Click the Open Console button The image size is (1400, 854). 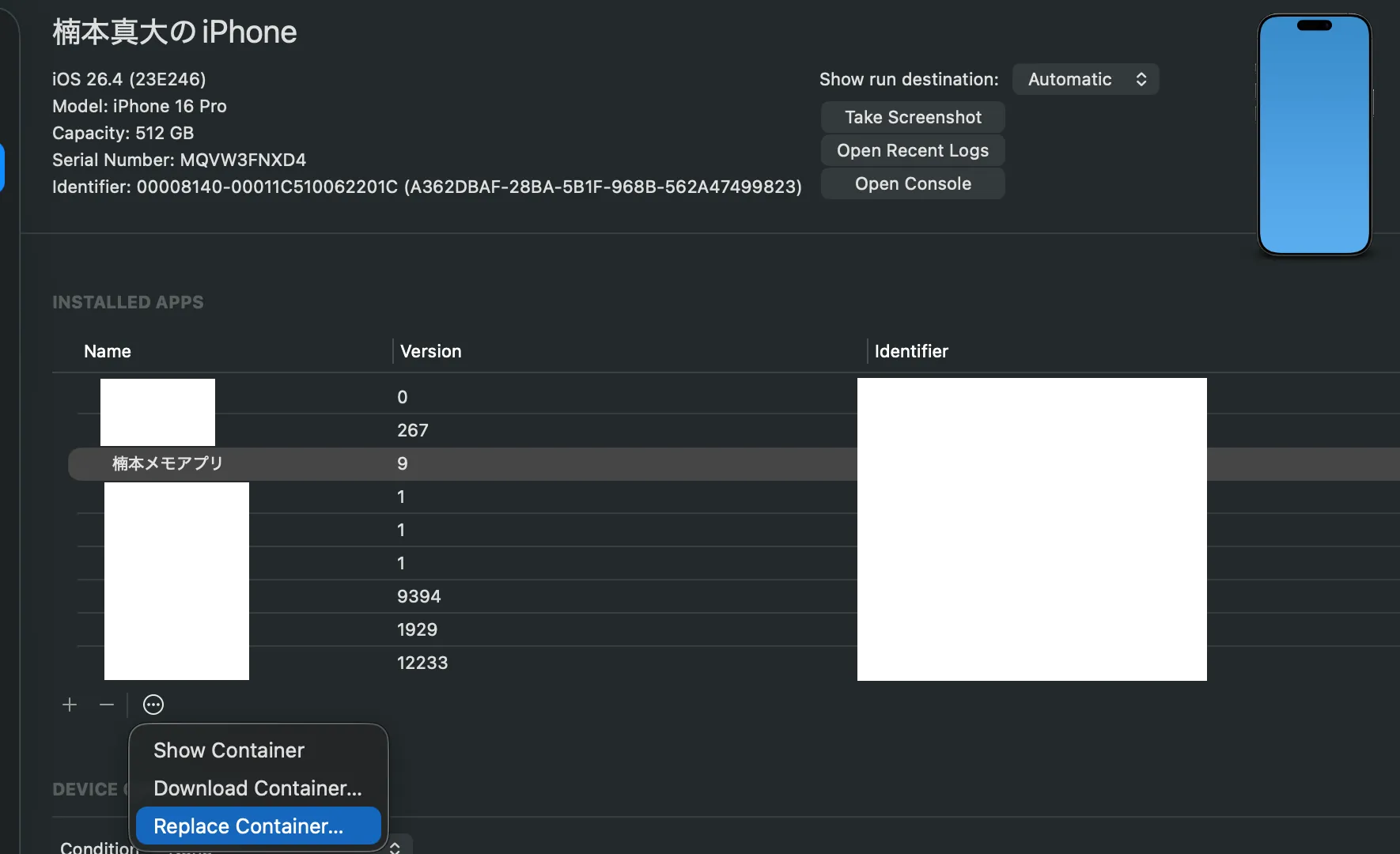[913, 183]
